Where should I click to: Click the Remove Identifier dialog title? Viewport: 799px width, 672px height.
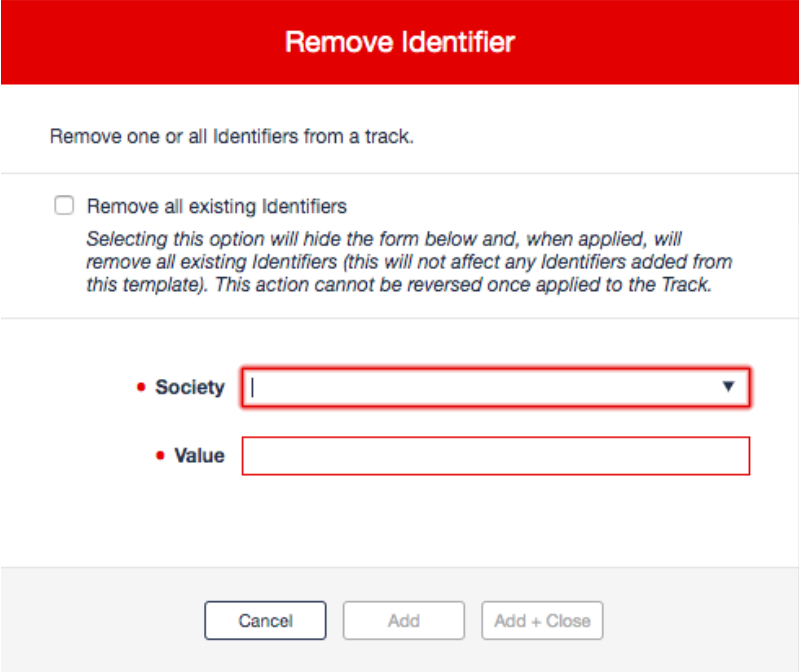[x=400, y=42]
